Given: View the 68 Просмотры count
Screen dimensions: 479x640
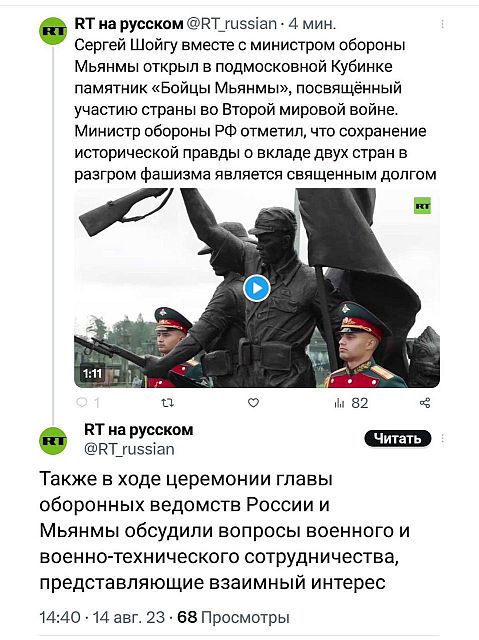Looking at the screenshot, I should point(233,618).
